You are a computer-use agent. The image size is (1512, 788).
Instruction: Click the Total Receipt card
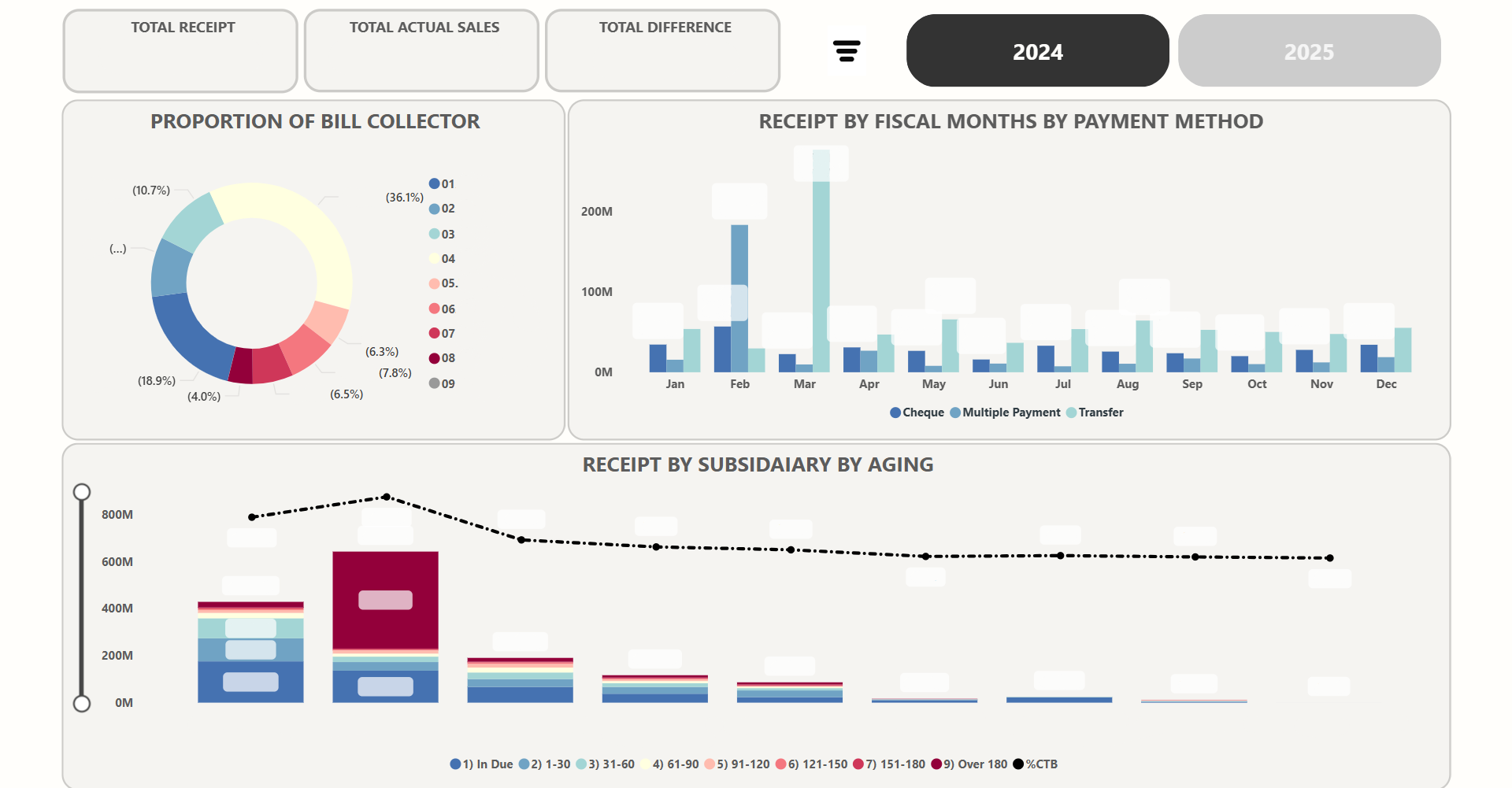[180, 51]
